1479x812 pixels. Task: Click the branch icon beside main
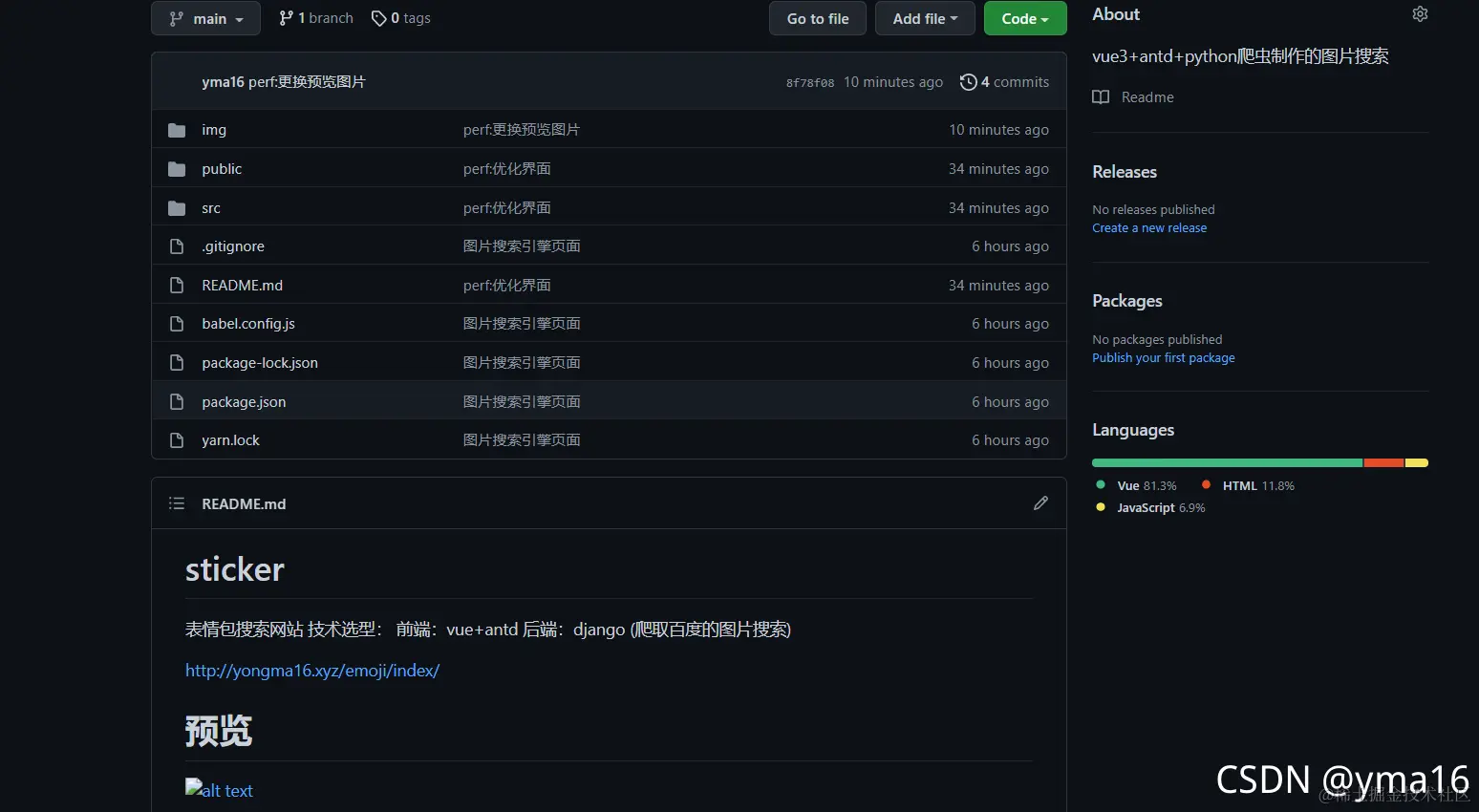tap(176, 18)
